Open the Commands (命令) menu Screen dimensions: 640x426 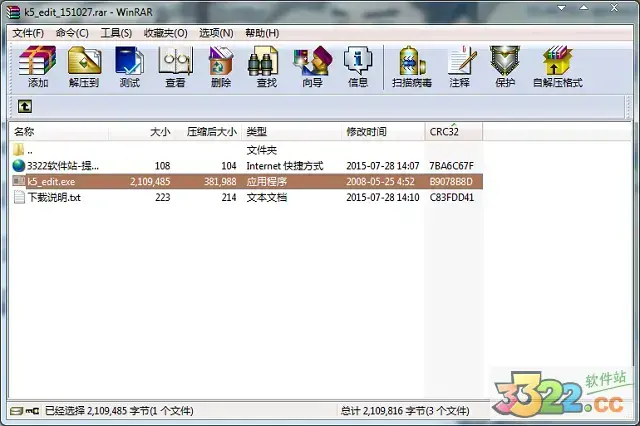(72, 33)
